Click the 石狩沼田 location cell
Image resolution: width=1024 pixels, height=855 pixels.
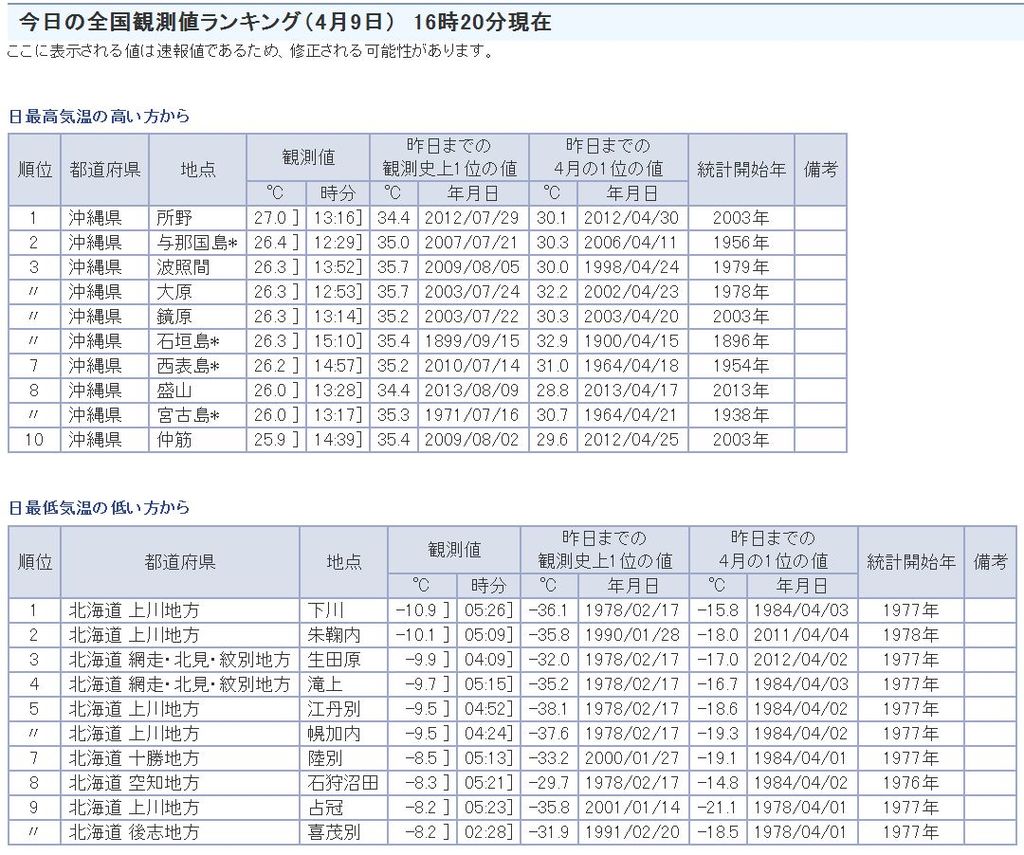pyautogui.click(x=342, y=783)
